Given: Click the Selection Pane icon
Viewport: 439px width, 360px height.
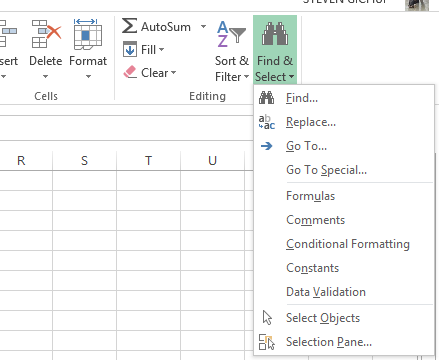Looking at the screenshot, I should 267,342.
